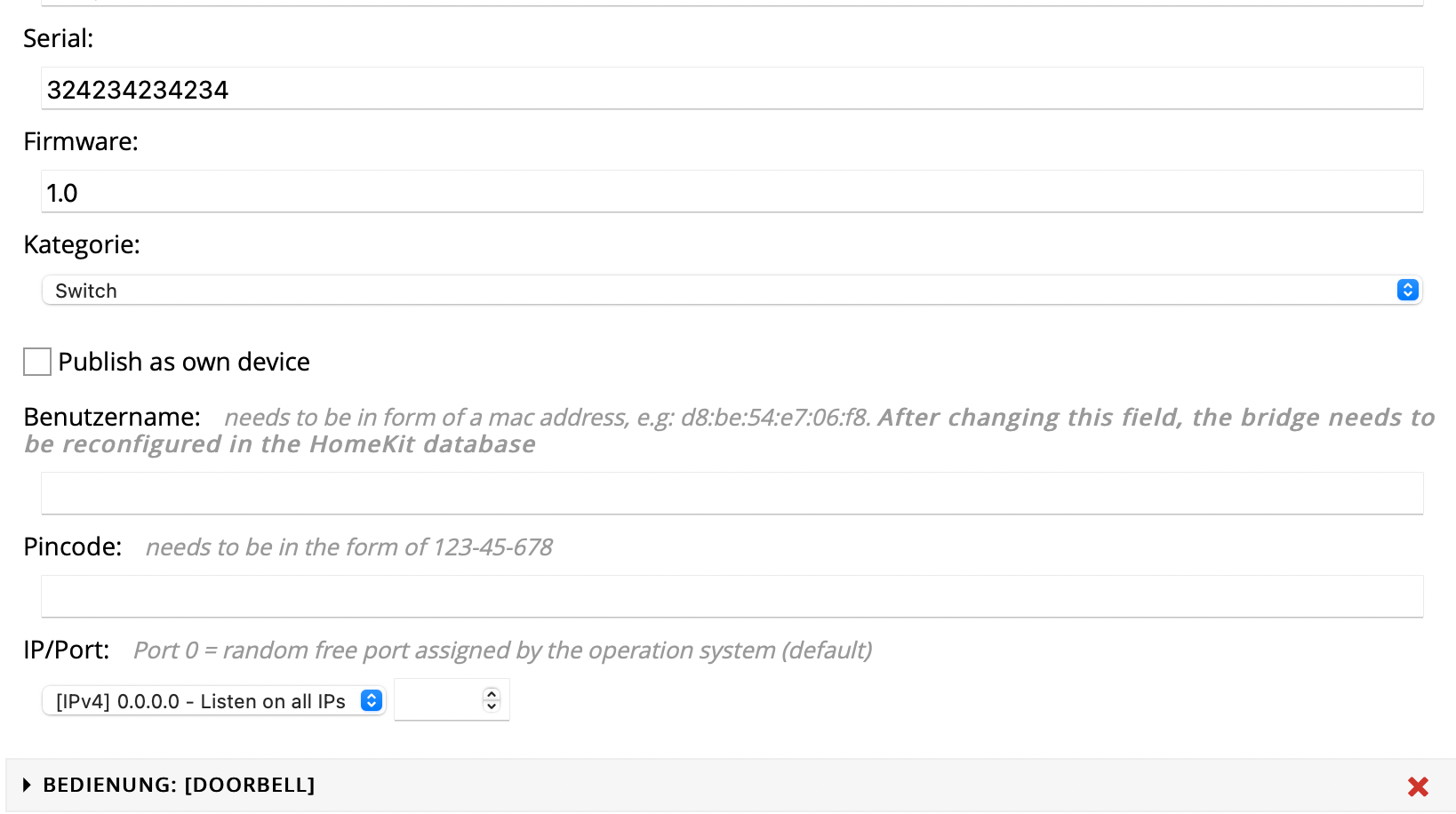The width and height of the screenshot is (1456, 814).
Task: Click the BEDIENUNG: [DOORBELL] header title
Action: pos(179,786)
